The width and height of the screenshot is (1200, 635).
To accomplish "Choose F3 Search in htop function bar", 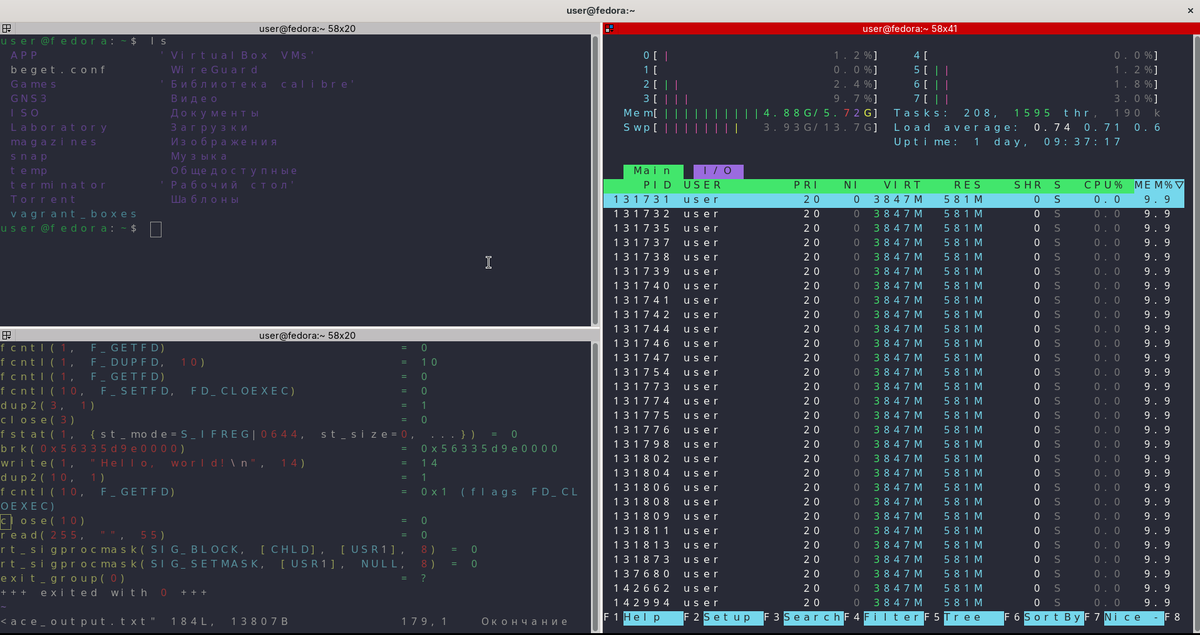I will coord(802,618).
